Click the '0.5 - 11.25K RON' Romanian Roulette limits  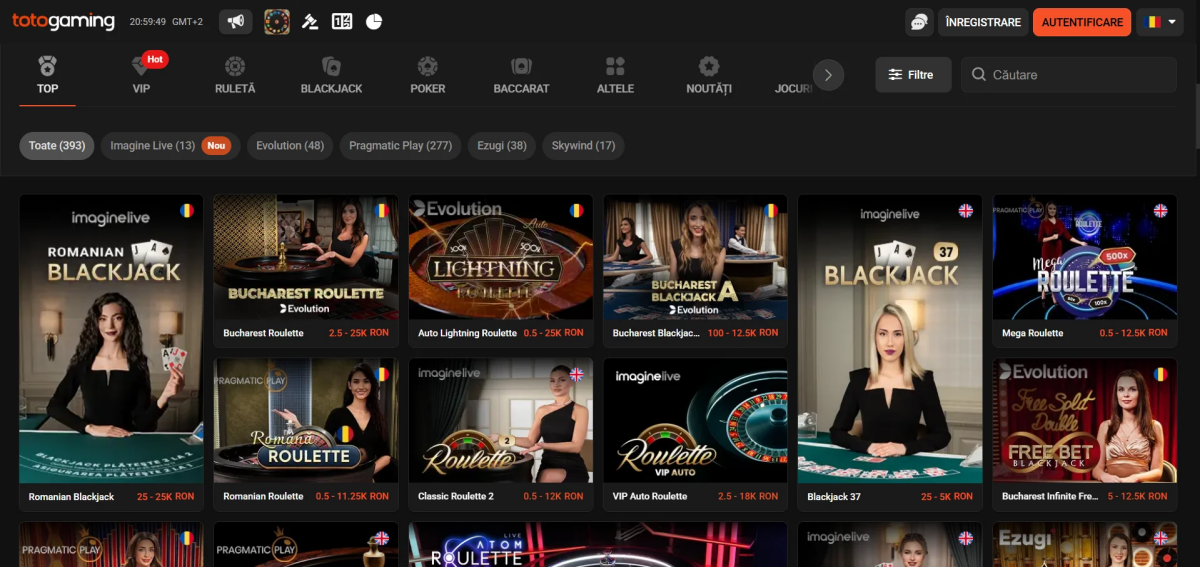pyautogui.click(x=351, y=497)
